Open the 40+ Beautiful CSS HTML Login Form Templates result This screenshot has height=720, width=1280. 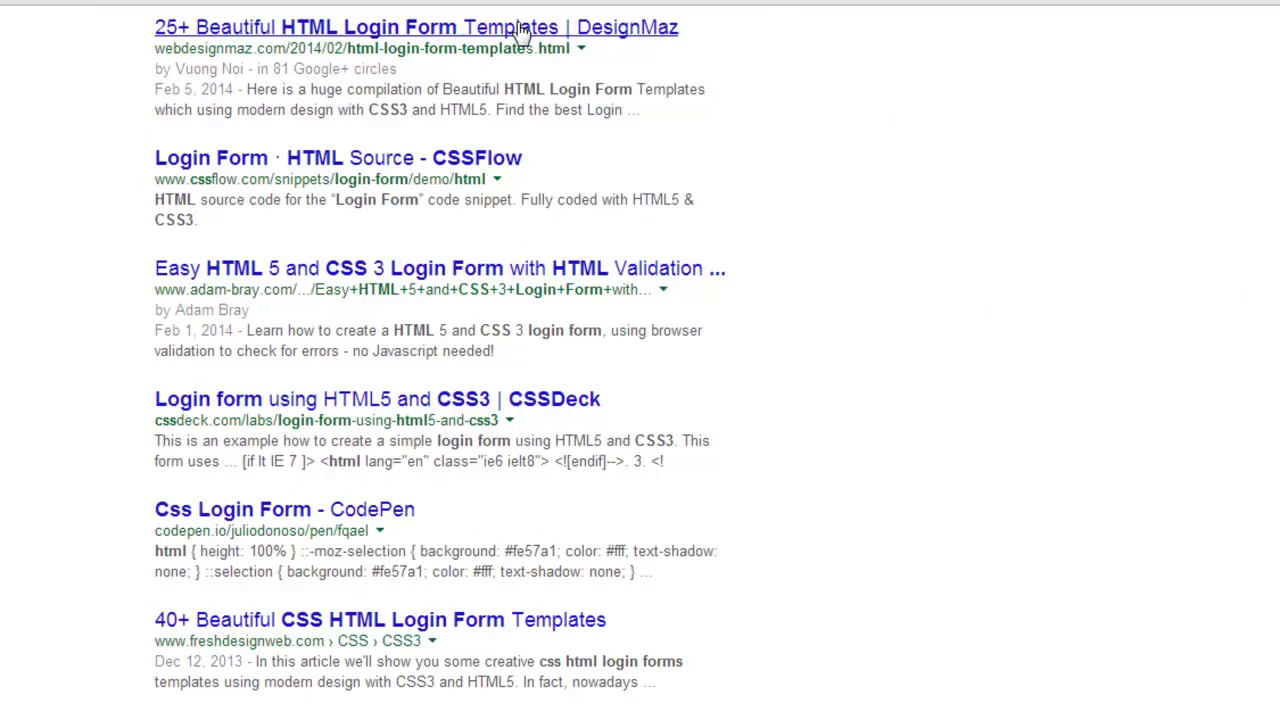coord(380,620)
